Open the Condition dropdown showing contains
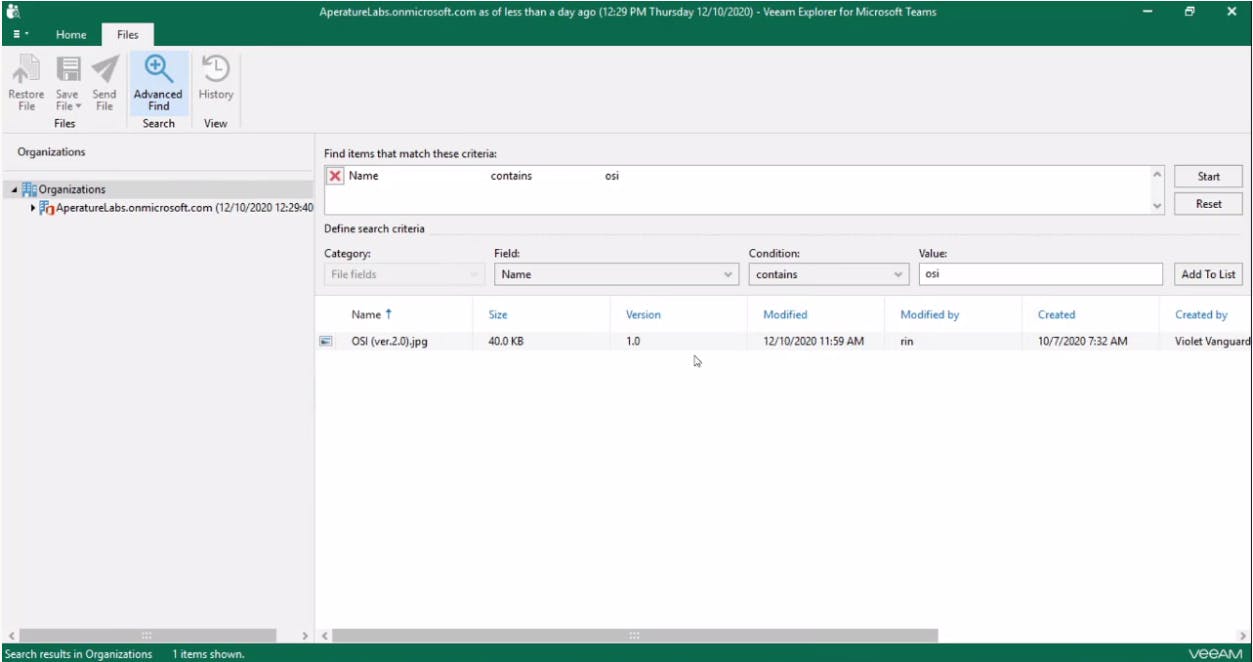 click(x=829, y=274)
